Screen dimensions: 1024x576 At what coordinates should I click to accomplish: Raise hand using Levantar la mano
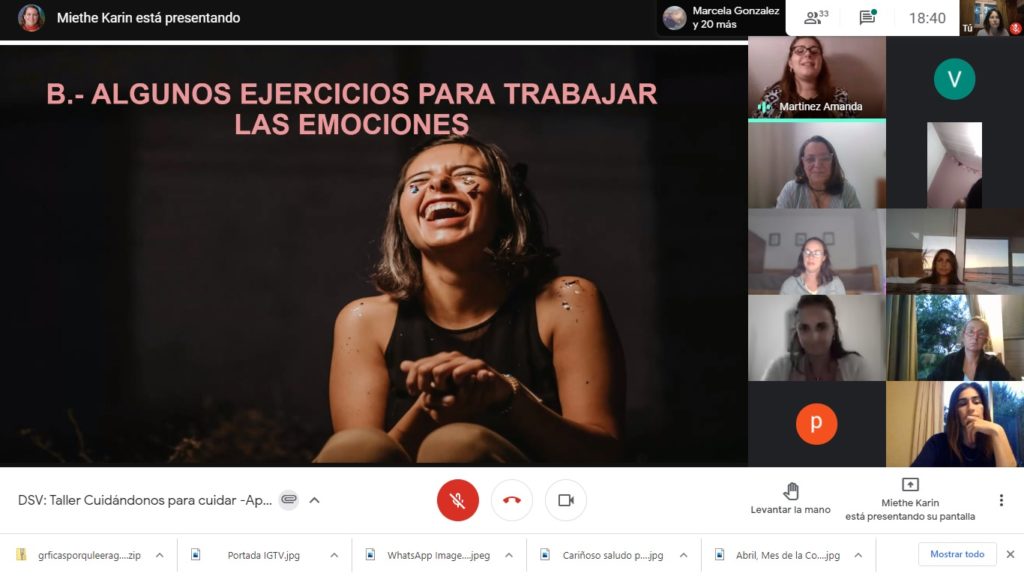pyautogui.click(x=790, y=498)
